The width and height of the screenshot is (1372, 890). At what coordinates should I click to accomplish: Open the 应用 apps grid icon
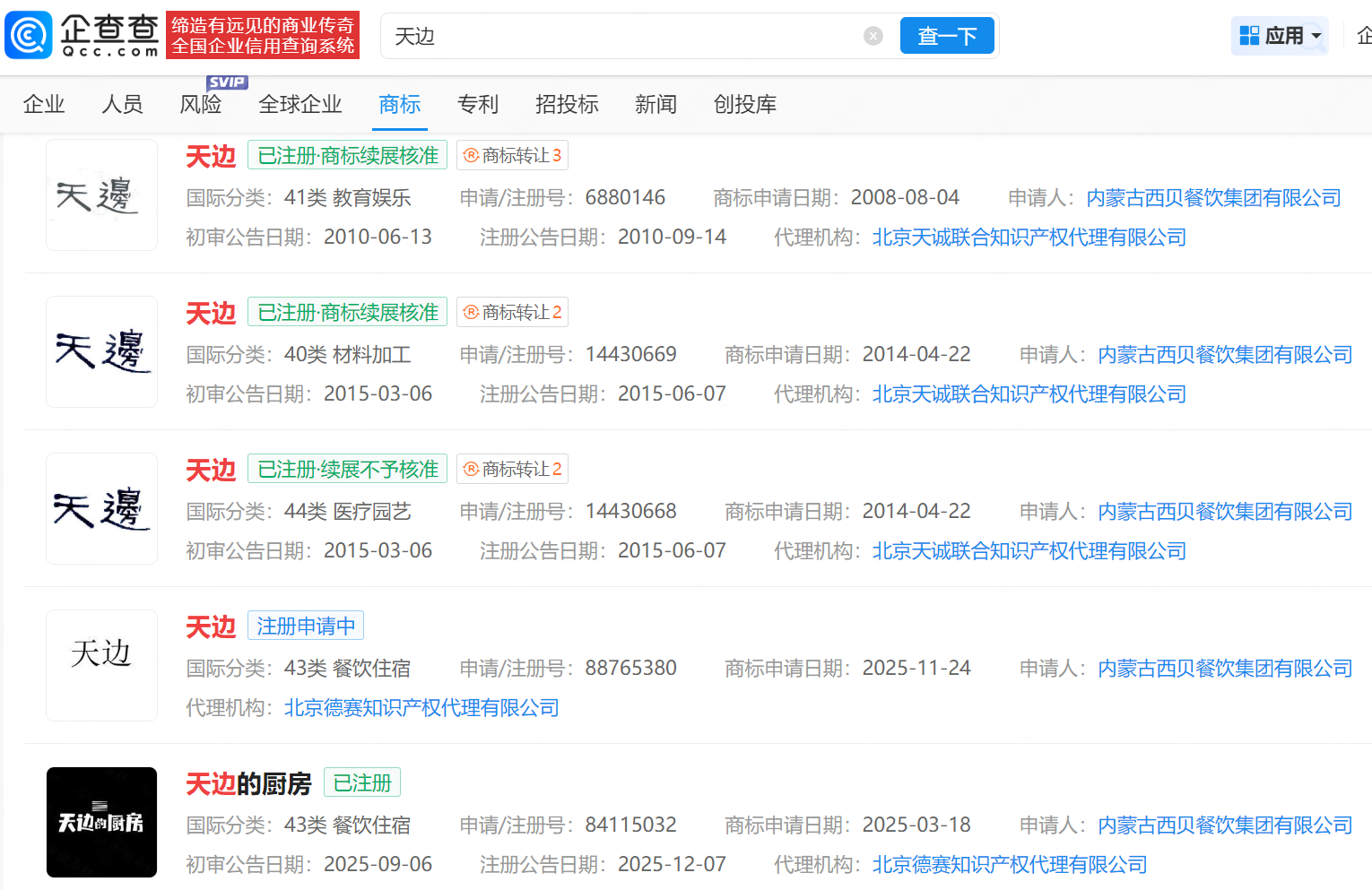coord(1248,34)
